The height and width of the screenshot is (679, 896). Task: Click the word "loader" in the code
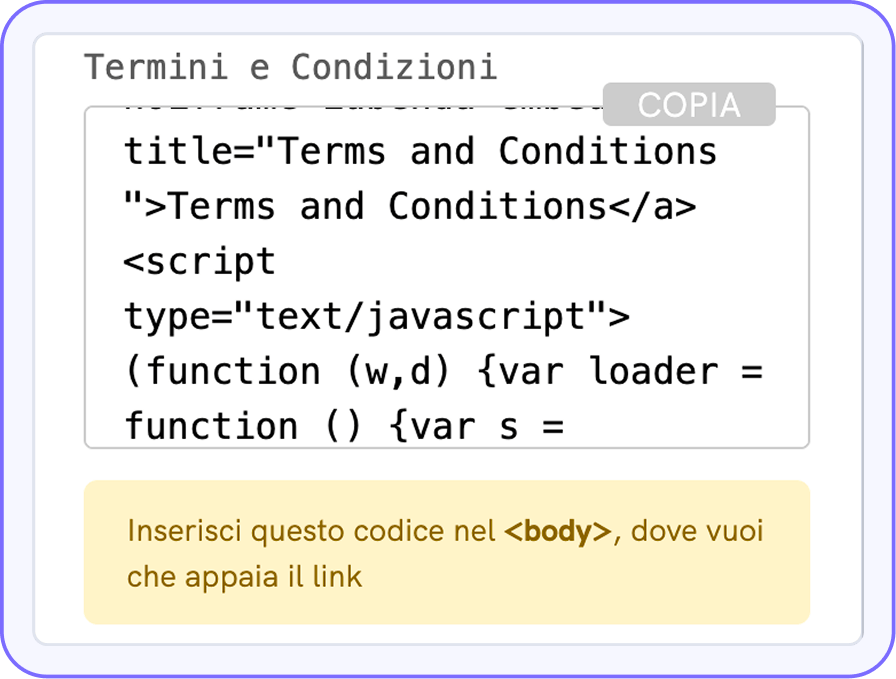point(653,372)
